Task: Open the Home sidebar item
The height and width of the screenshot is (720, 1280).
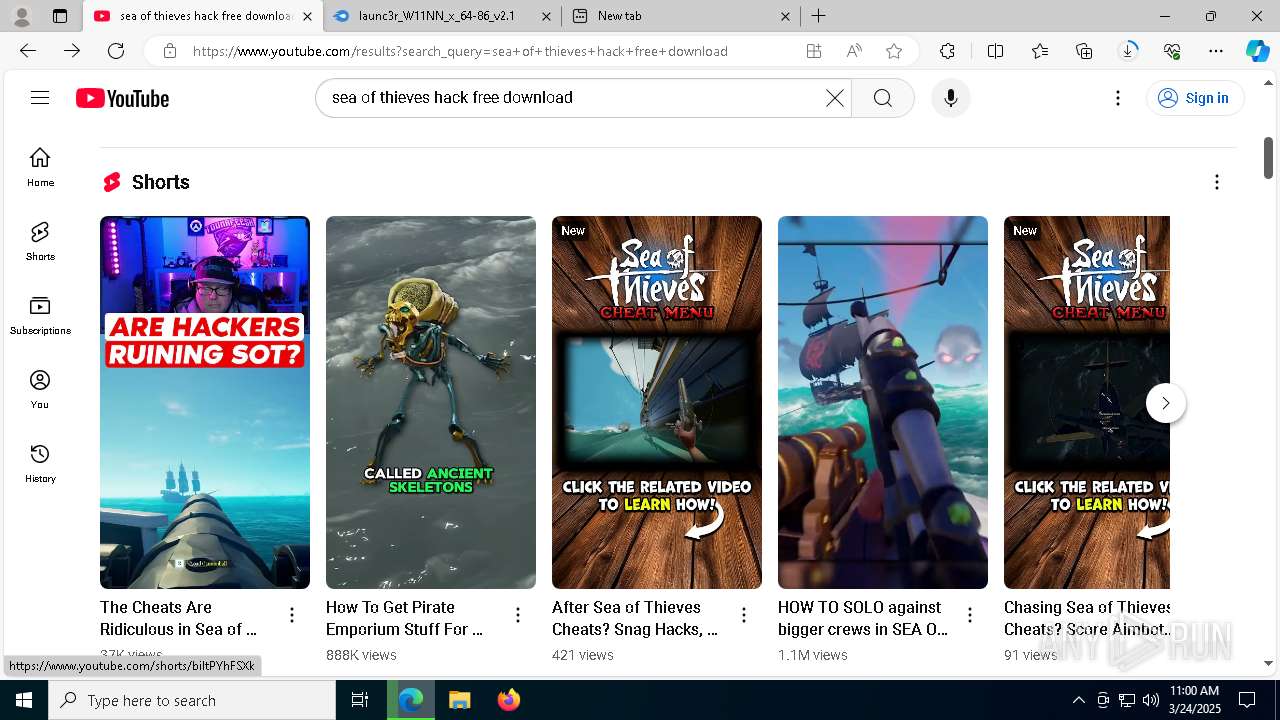Action: (x=40, y=167)
